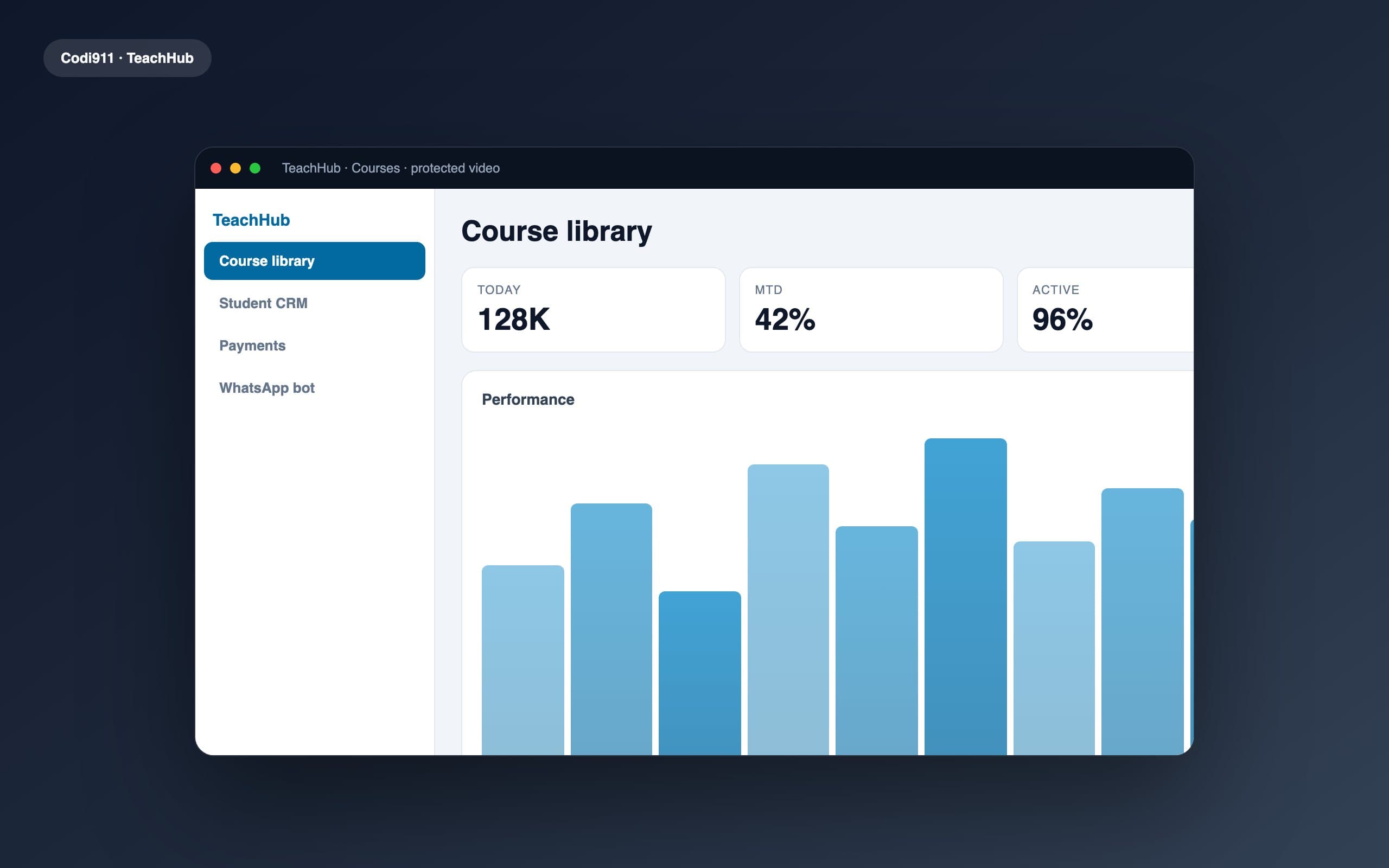The width and height of the screenshot is (1389, 868).
Task: Click the fourth bar in Performance chart
Action: click(x=788, y=610)
